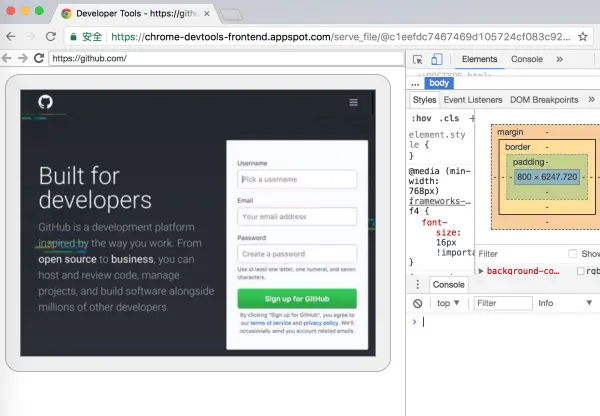Open the Info log level dropdown
The height and width of the screenshot is (416, 600).
(565, 303)
